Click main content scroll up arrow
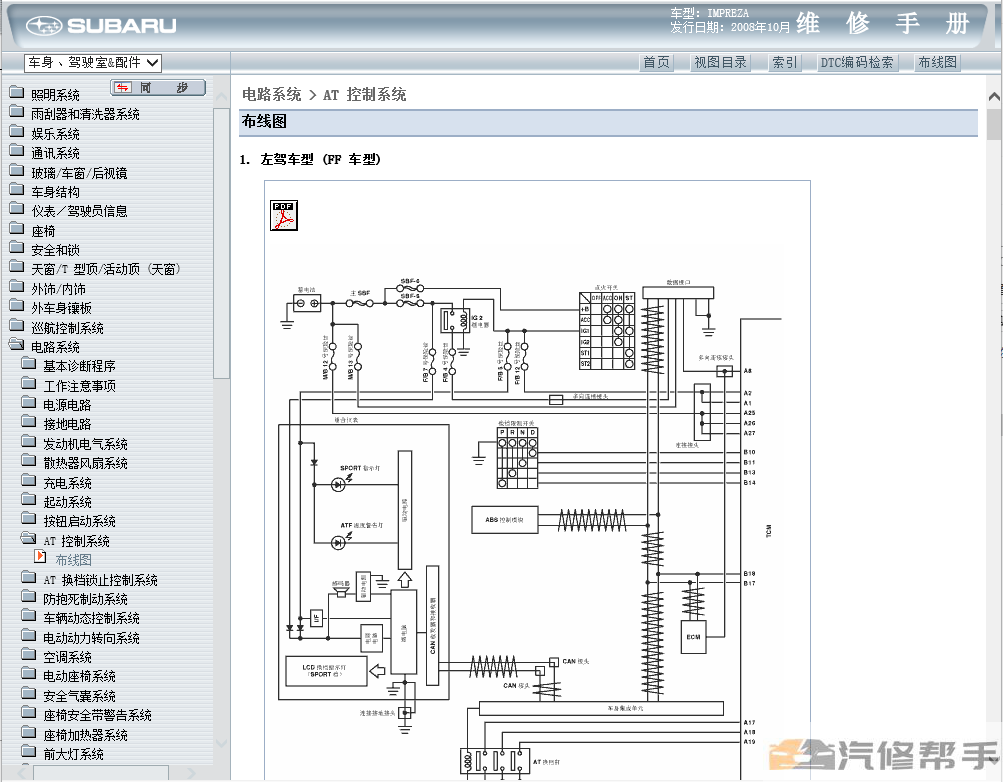 995,97
